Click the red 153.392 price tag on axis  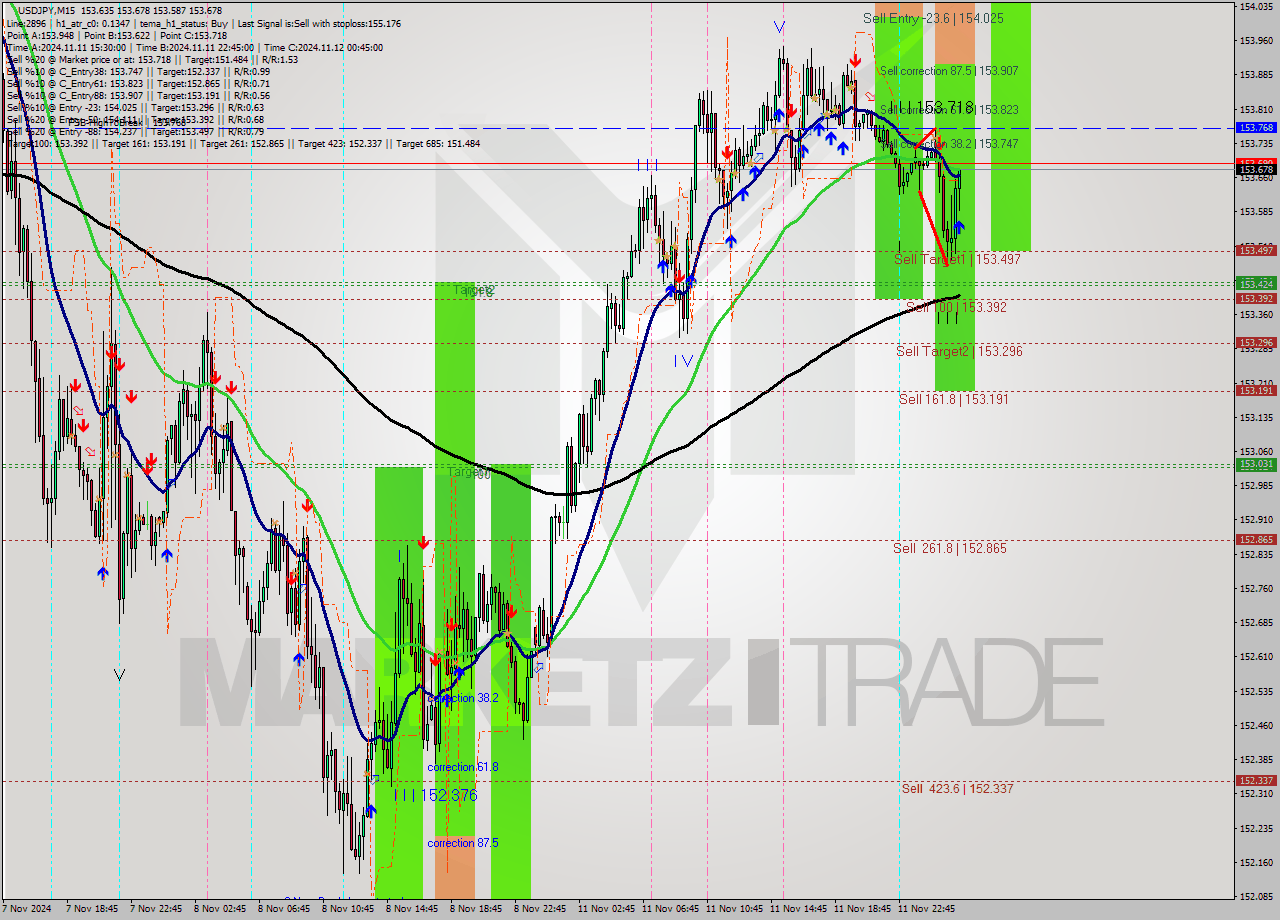(1256, 298)
